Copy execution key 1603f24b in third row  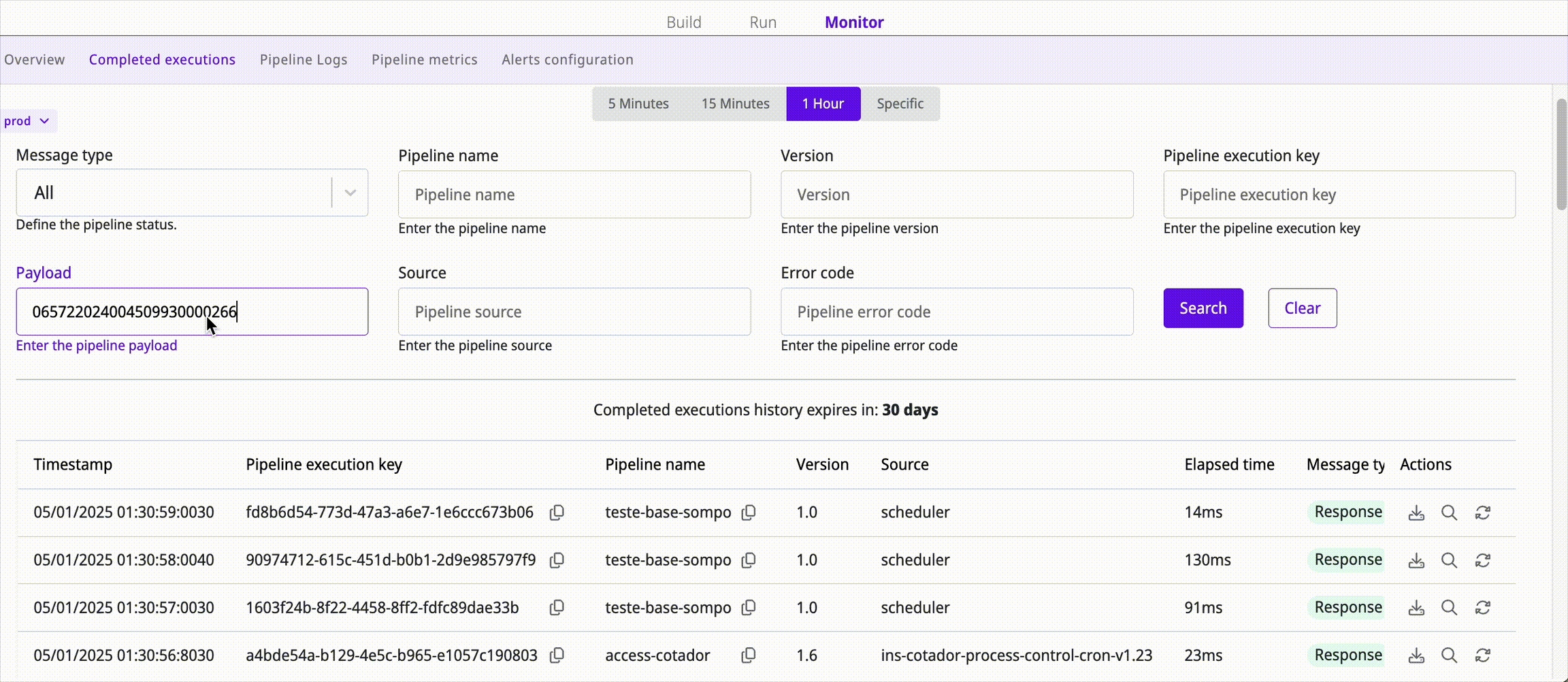pos(557,608)
